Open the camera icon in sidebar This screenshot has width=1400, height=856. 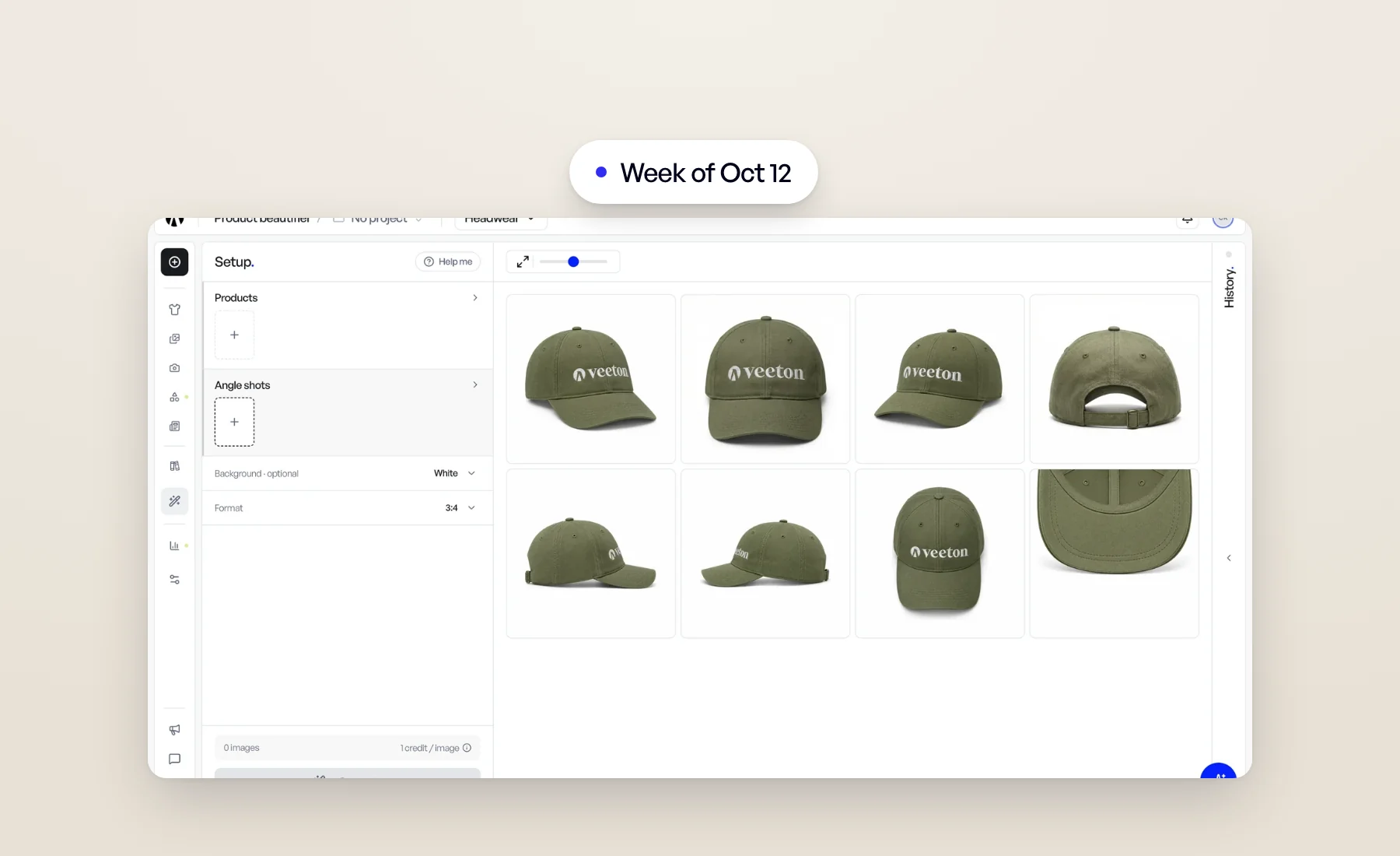(174, 368)
